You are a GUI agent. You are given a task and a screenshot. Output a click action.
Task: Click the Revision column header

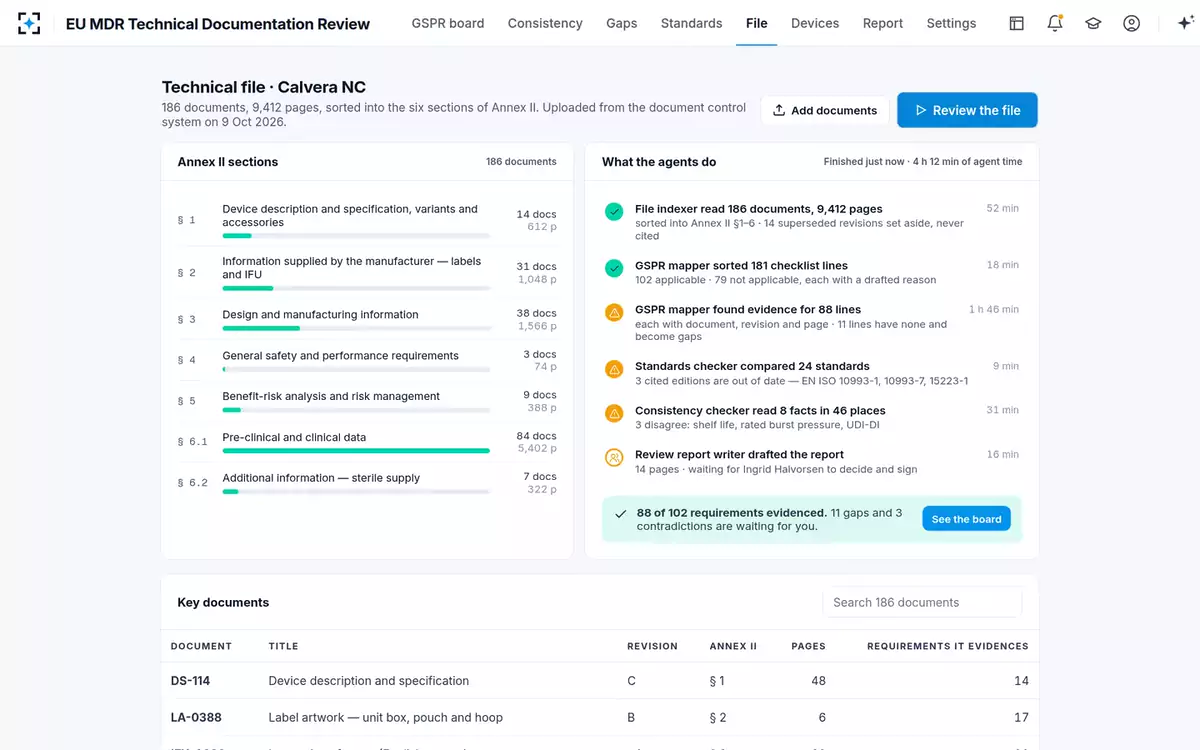pyautogui.click(x=652, y=646)
